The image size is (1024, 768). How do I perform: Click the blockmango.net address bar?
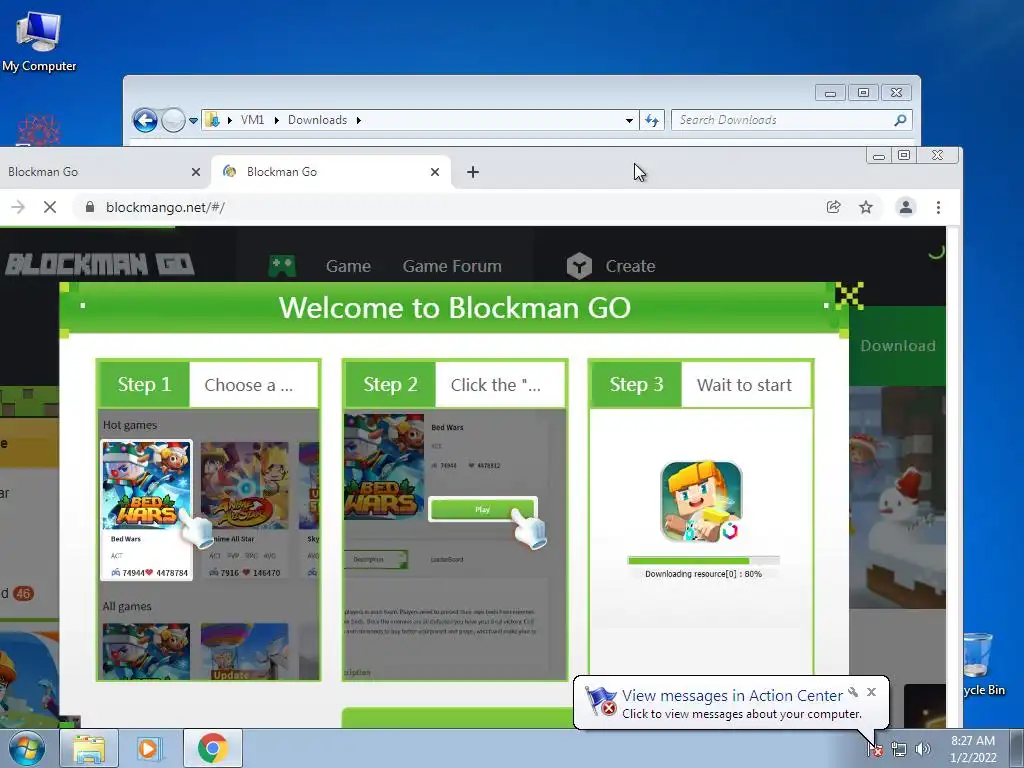451,207
